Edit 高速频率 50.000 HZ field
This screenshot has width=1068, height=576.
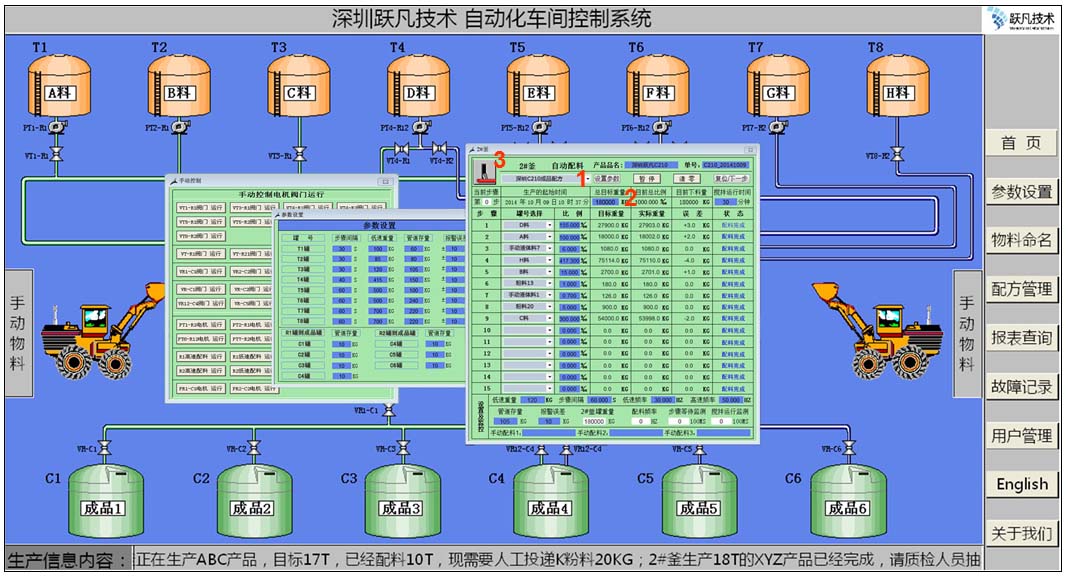[x=731, y=400]
